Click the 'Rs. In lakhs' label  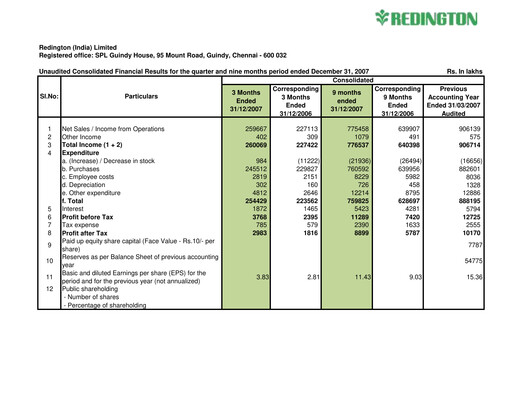tap(464, 71)
